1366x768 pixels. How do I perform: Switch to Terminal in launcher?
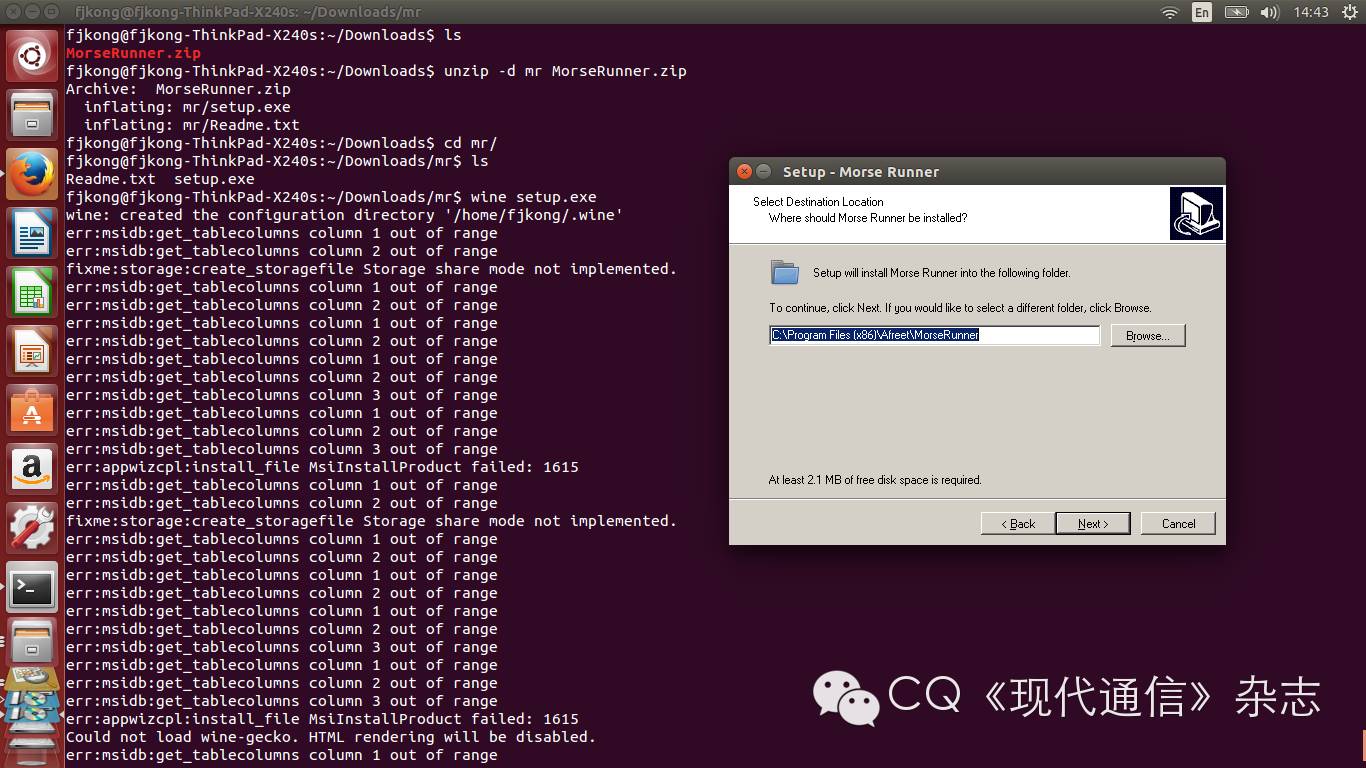[x=32, y=588]
